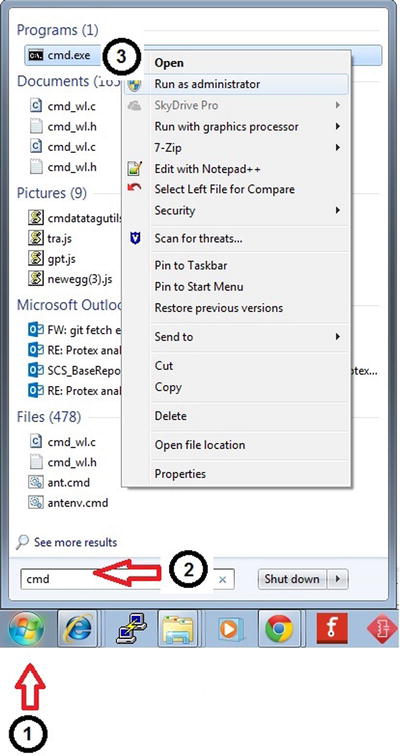Open Windows Explorer folder taskbar icon

177,629
